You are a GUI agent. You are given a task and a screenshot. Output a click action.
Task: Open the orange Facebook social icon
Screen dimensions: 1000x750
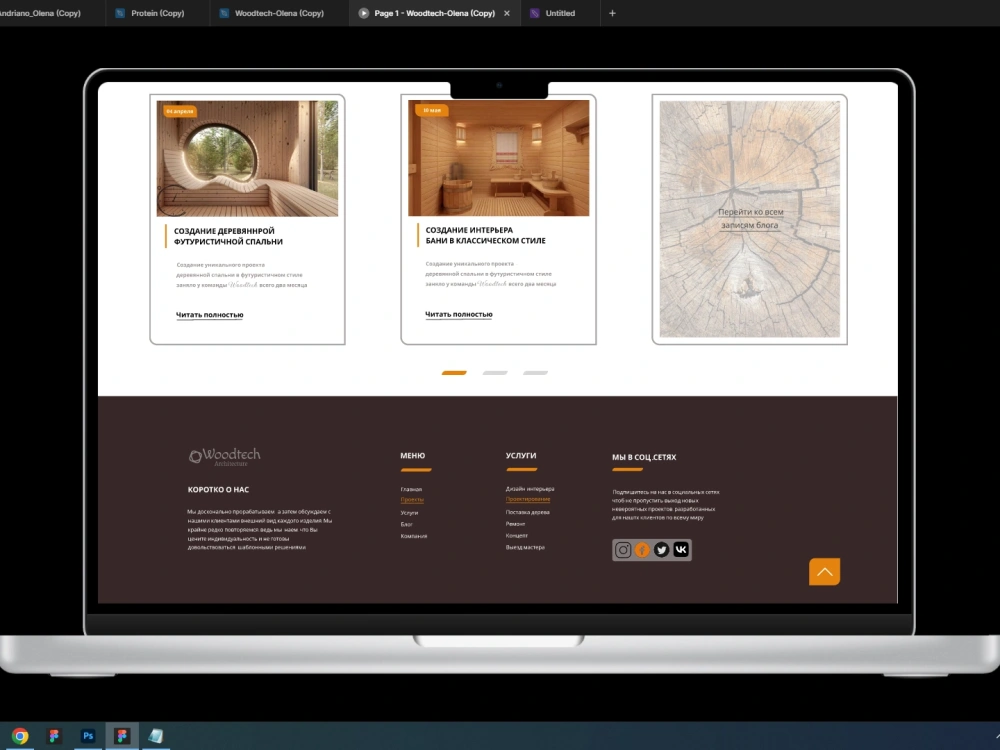click(x=642, y=550)
